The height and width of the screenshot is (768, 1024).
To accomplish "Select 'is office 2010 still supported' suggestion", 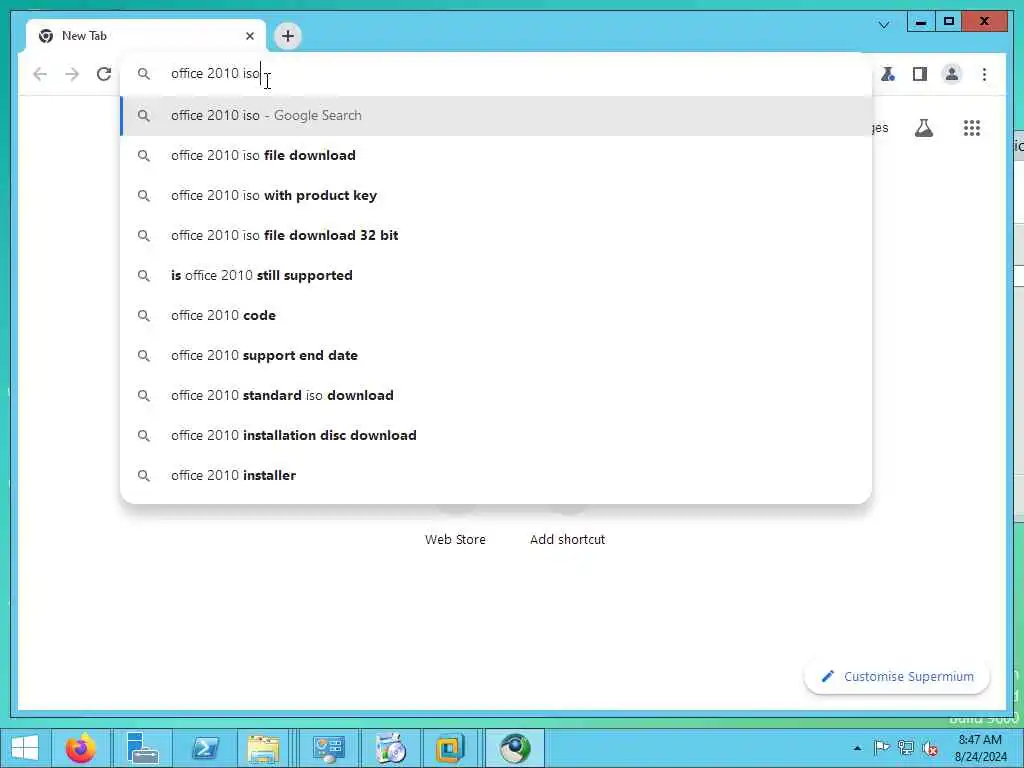I will pos(496,275).
